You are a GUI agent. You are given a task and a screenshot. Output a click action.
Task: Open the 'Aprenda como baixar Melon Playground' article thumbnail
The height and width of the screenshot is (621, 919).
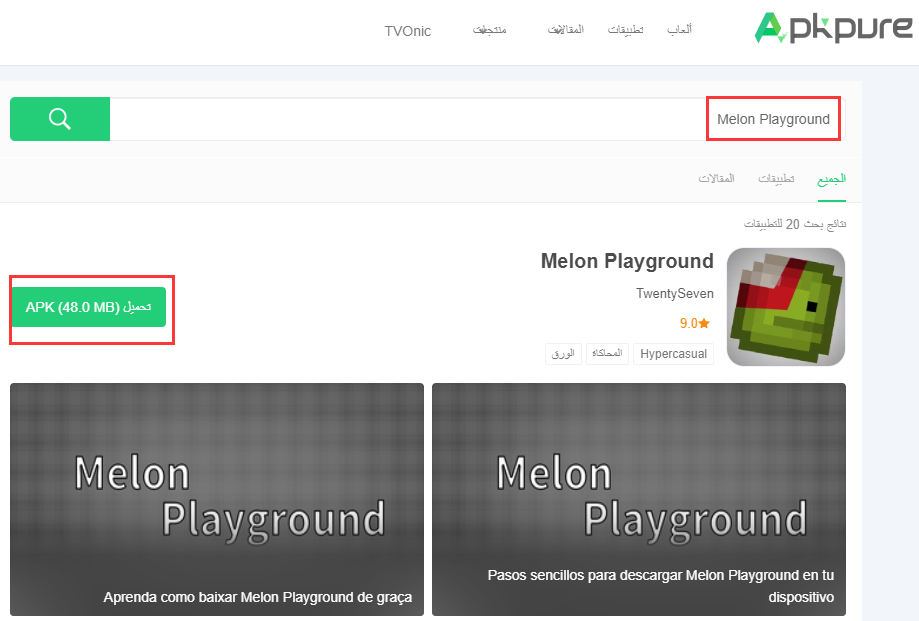click(x=216, y=499)
